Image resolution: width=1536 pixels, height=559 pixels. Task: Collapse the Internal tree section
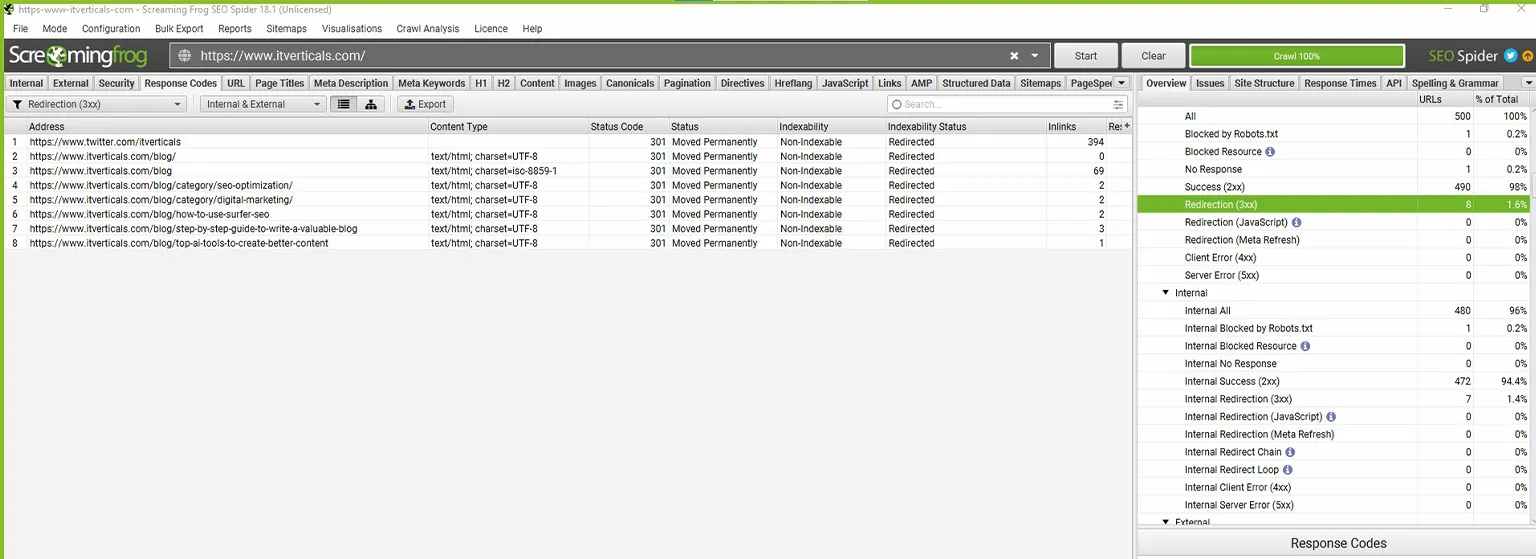tap(1165, 293)
